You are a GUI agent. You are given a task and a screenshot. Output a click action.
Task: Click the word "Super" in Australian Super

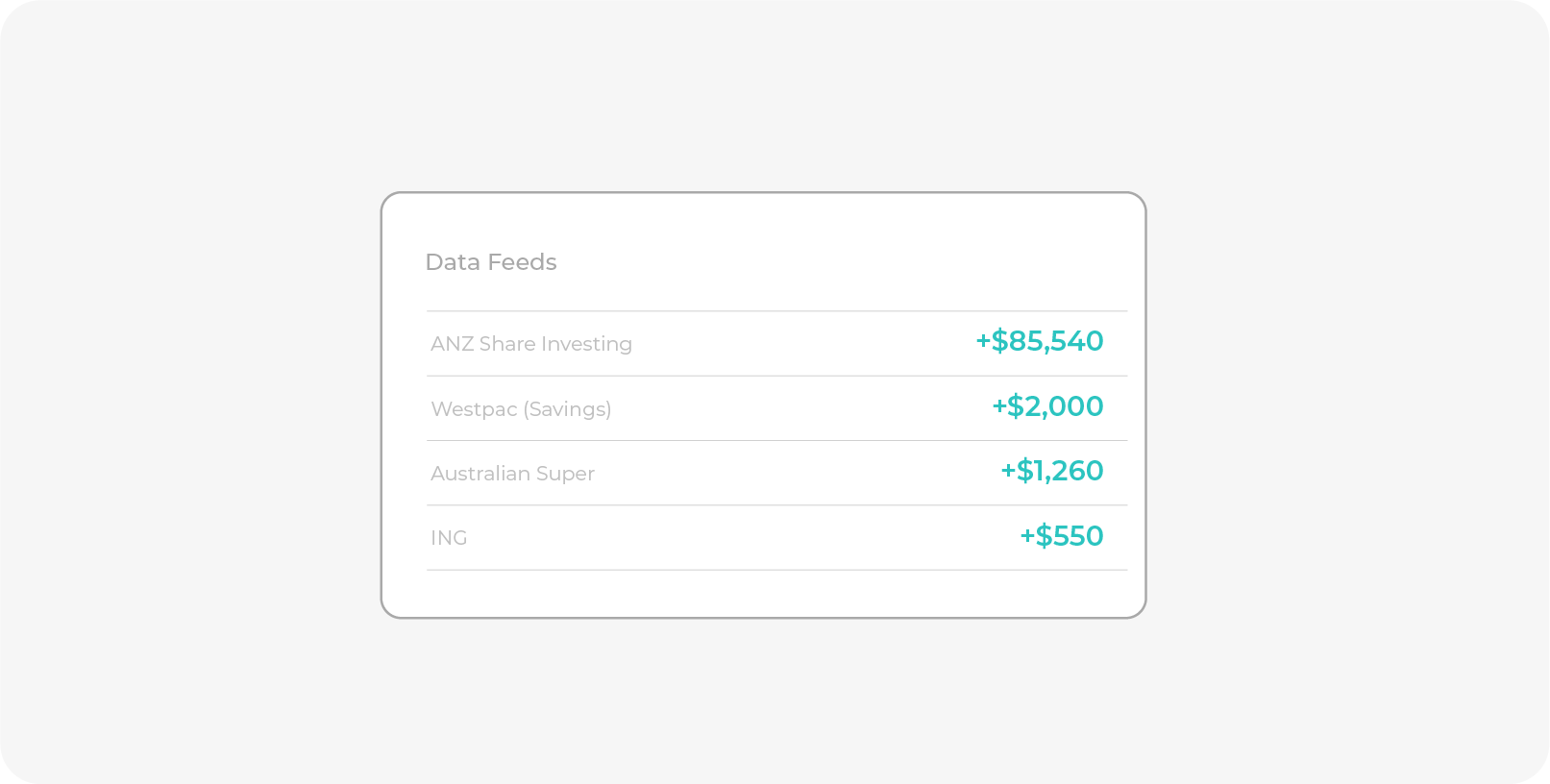coord(565,474)
